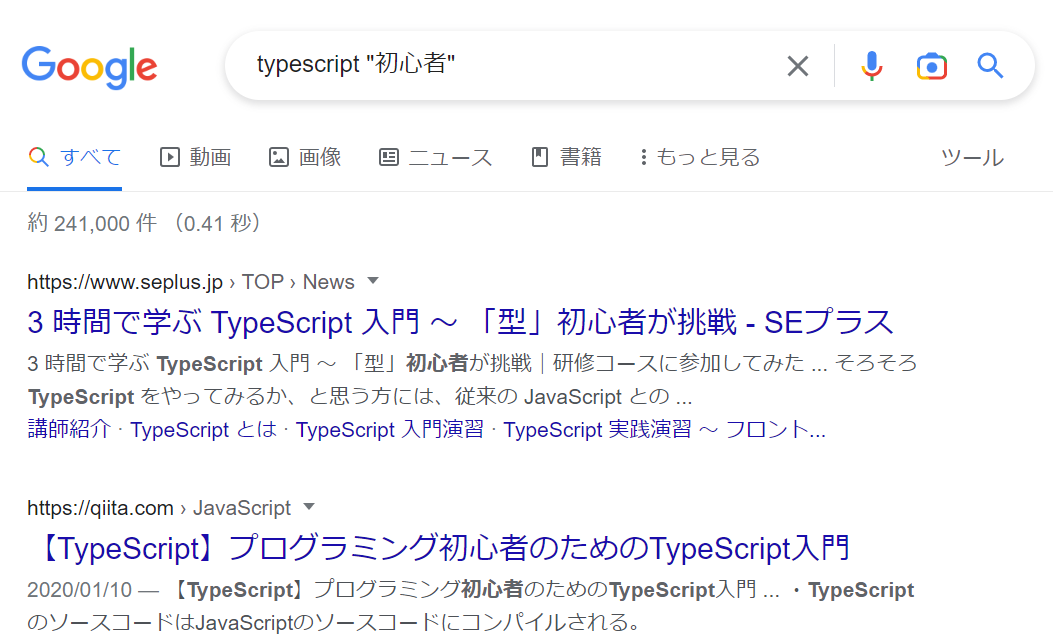
Task: Click the magnifying glass to search
Action: coord(989,65)
